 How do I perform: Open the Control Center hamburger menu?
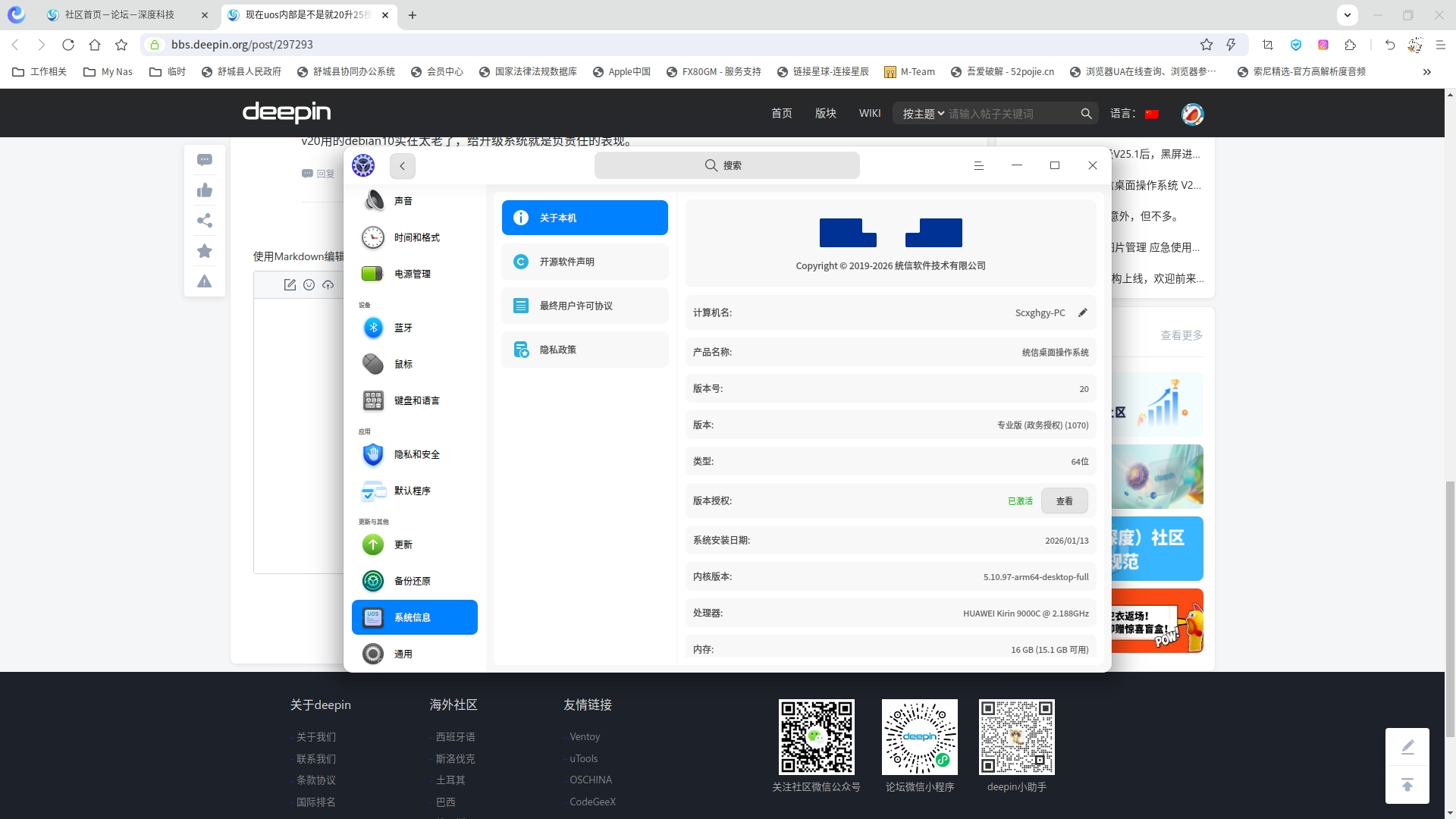point(979,165)
